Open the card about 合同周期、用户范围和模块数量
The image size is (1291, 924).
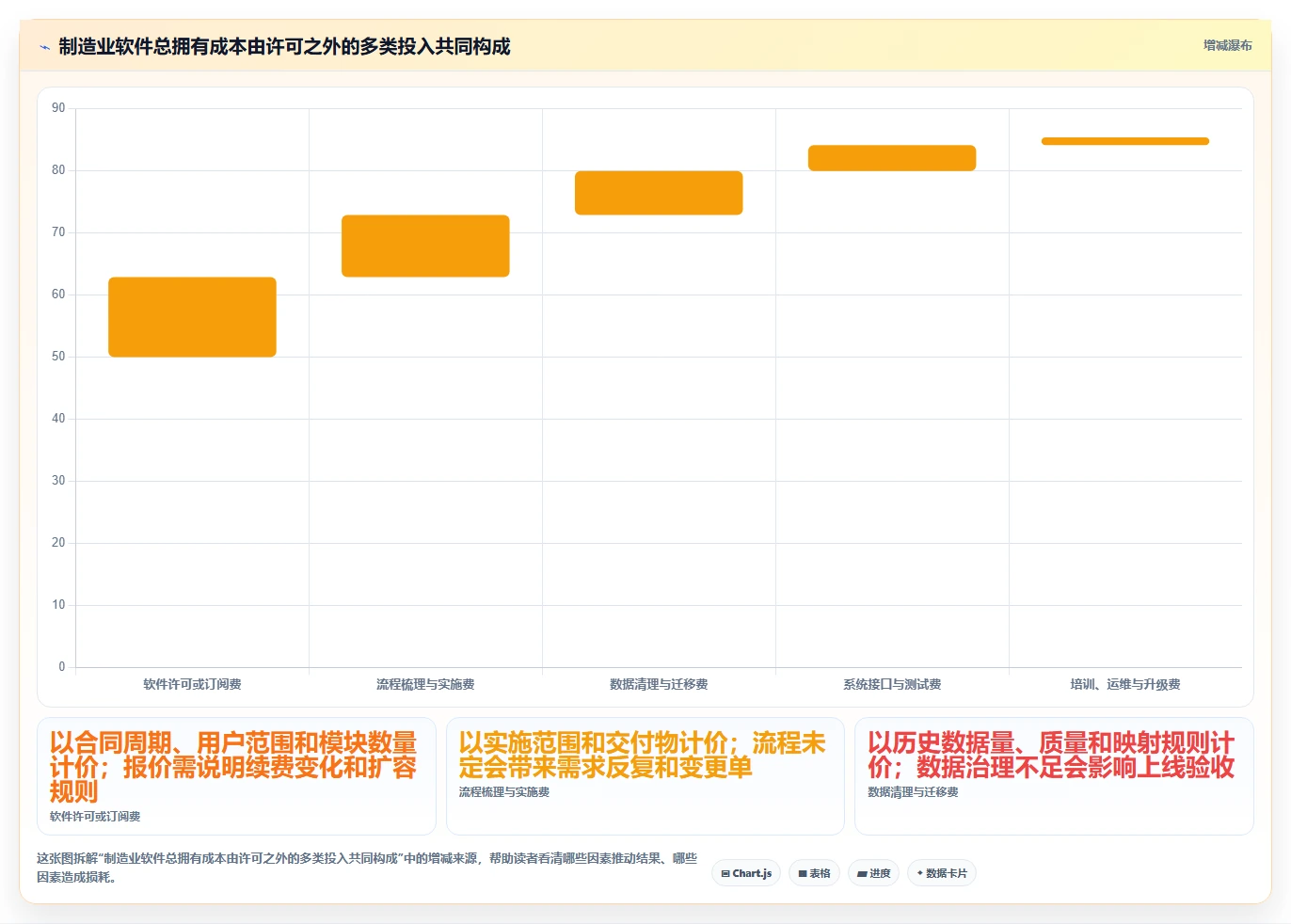[x=236, y=776]
